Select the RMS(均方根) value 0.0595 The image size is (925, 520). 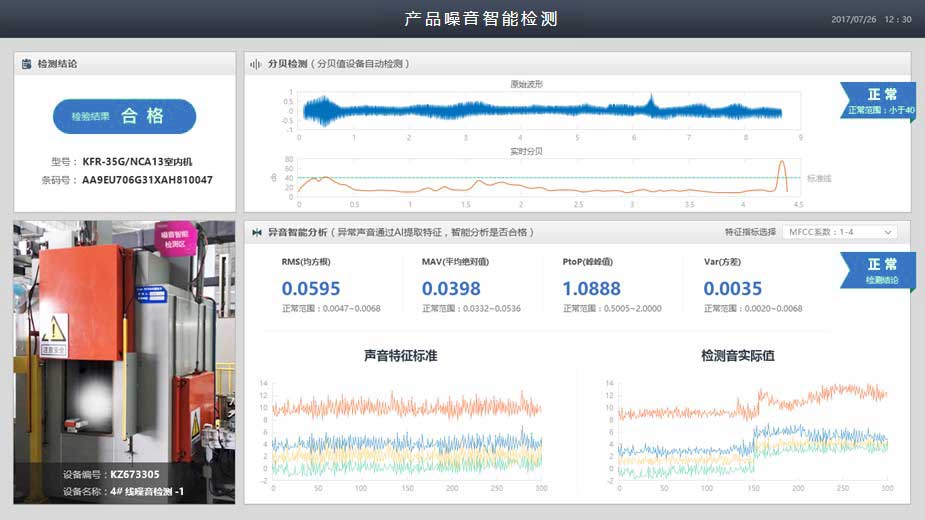pos(310,289)
